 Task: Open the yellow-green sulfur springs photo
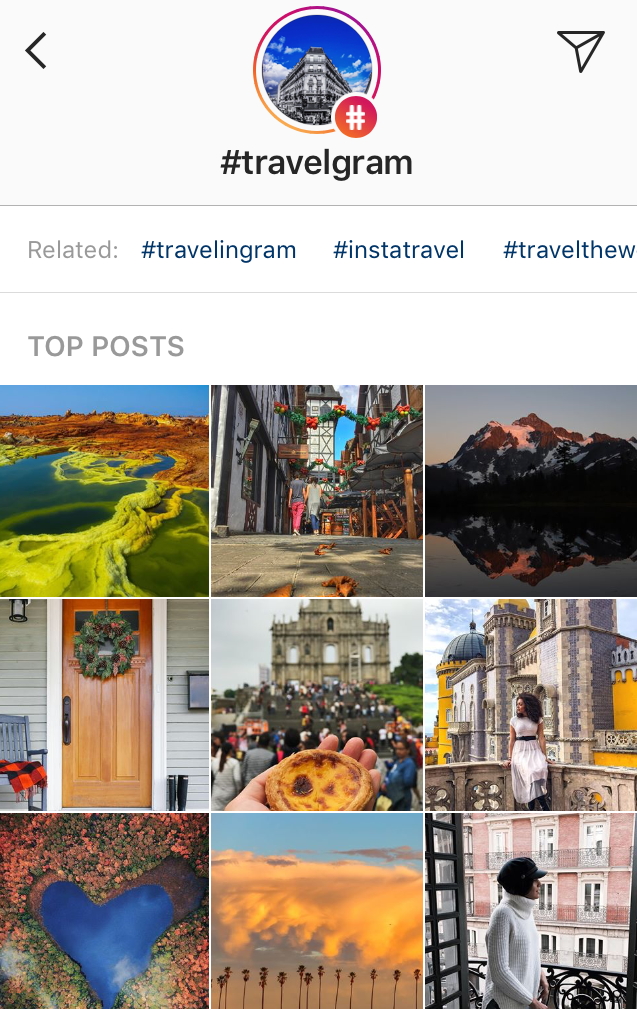click(104, 491)
